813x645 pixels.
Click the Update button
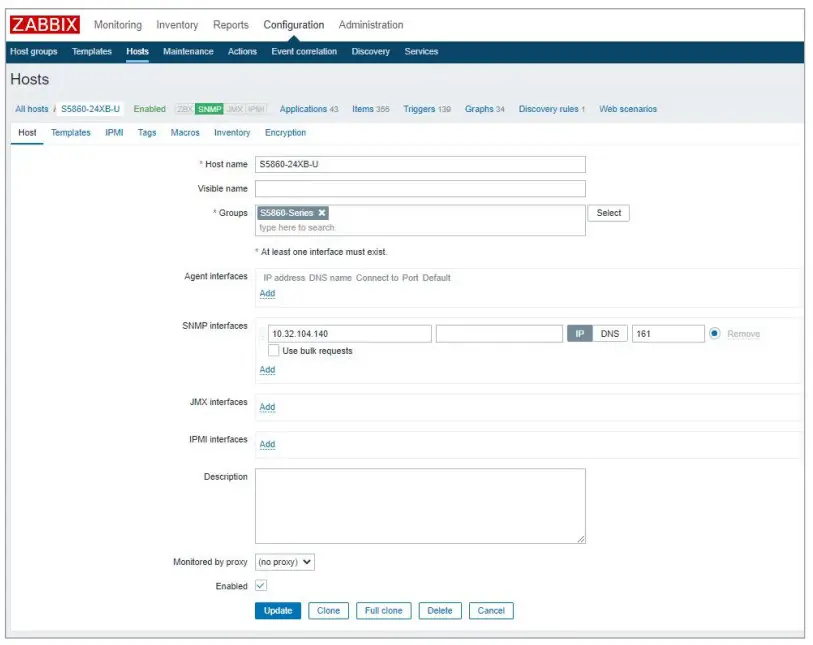point(278,610)
